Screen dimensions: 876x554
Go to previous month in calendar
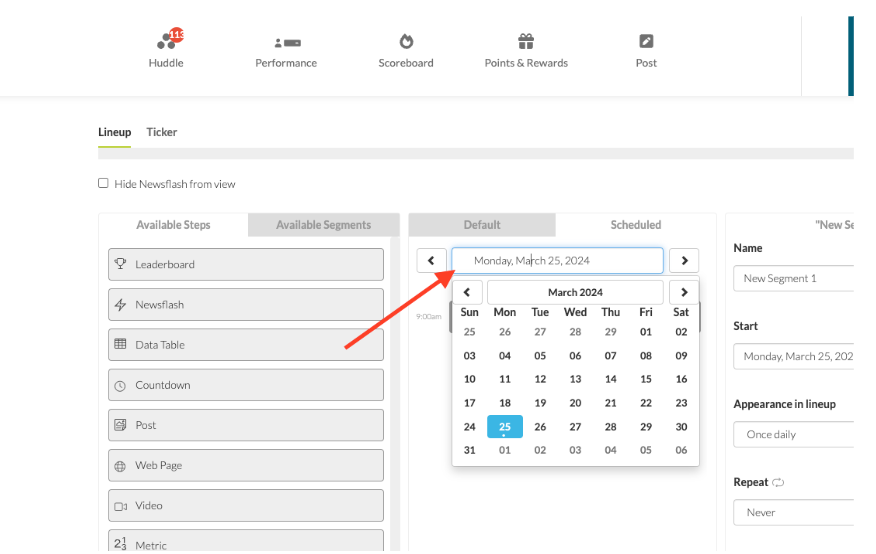click(x=467, y=292)
